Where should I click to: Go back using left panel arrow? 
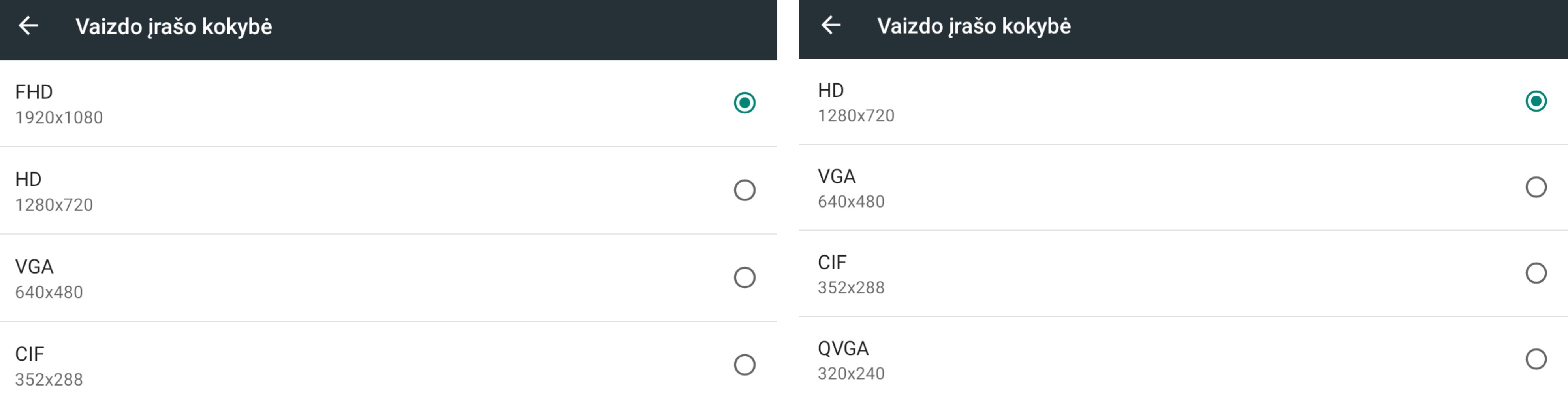(x=28, y=26)
